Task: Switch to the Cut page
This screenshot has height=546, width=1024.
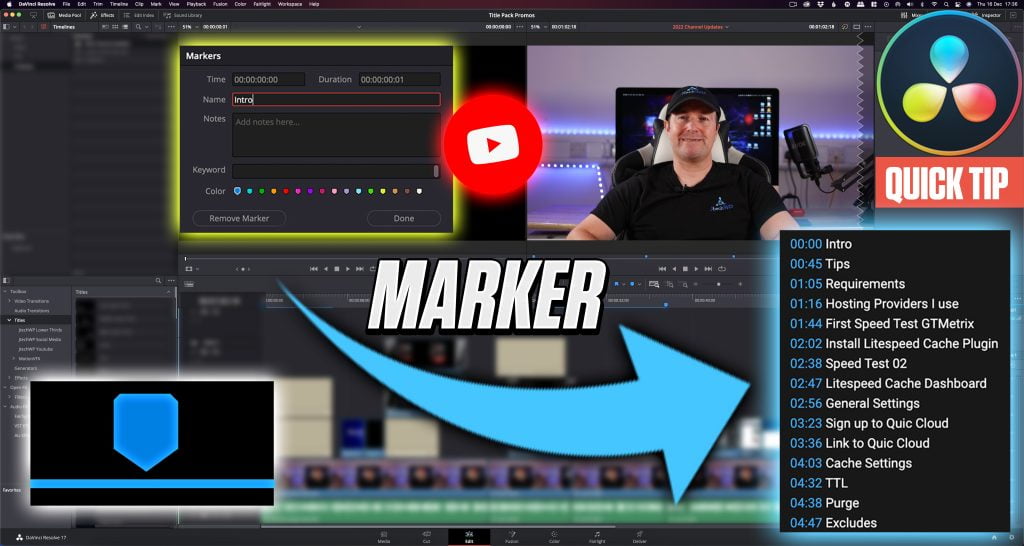Action: pos(426,537)
